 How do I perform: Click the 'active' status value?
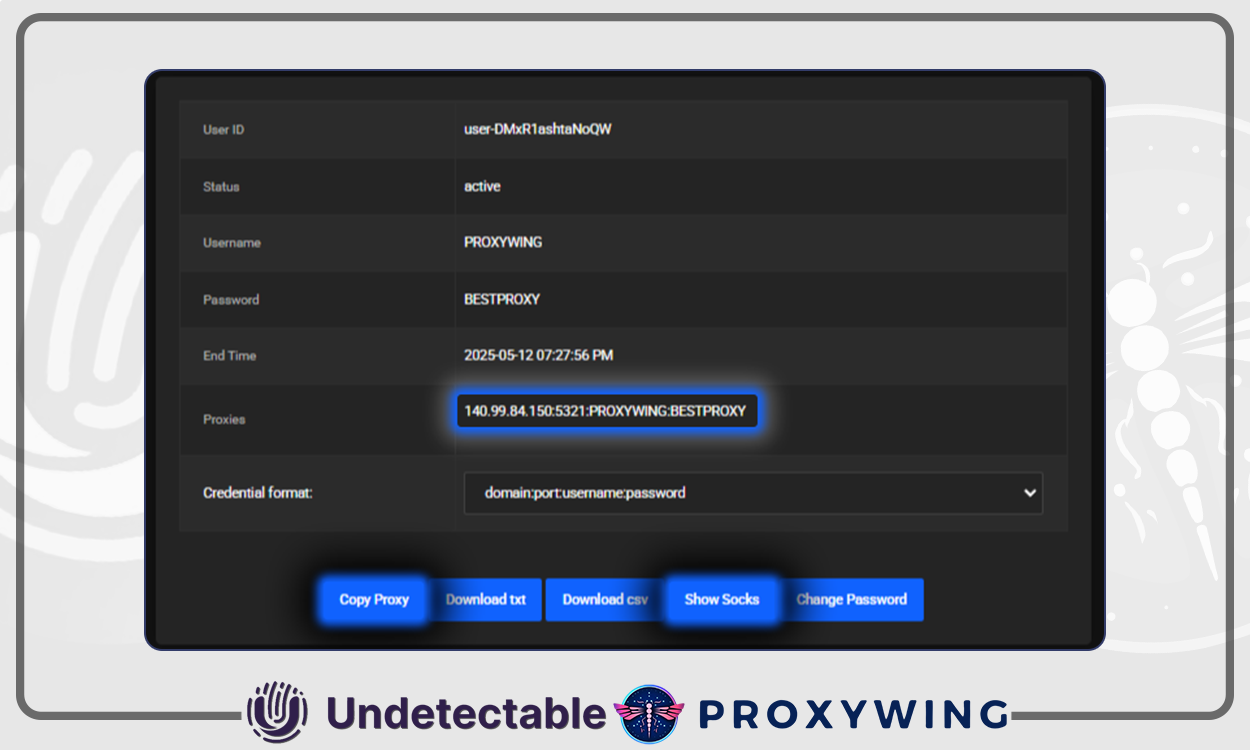pos(482,187)
